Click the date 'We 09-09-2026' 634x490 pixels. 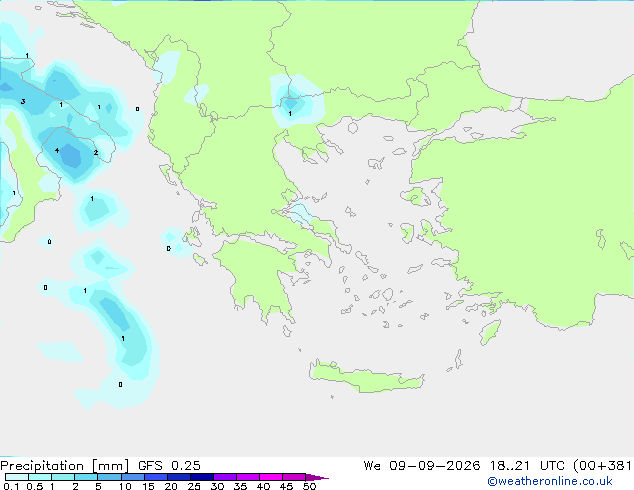point(422,466)
